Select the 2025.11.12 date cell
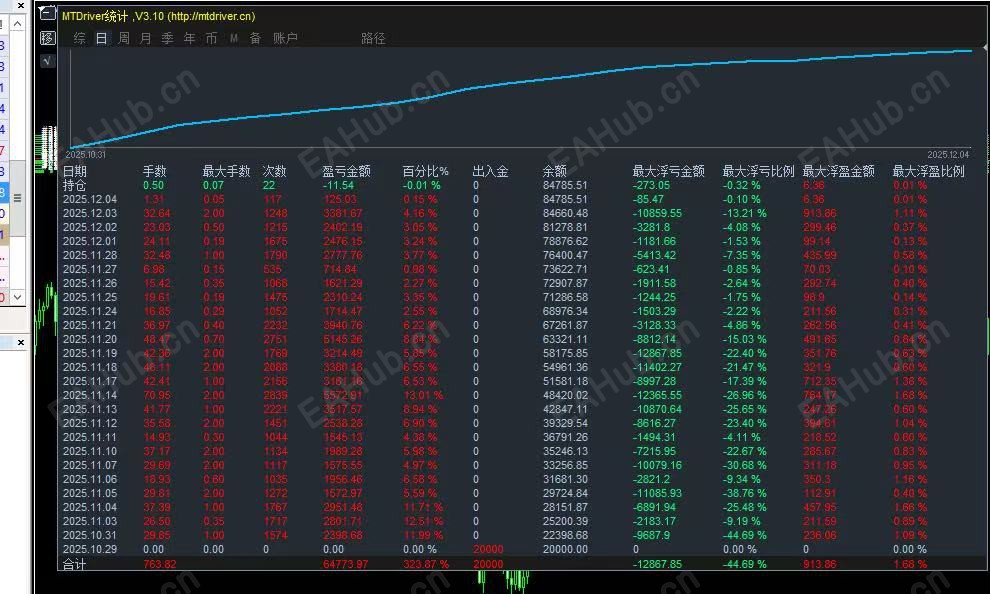The image size is (990, 594). [x=90, y=423]
